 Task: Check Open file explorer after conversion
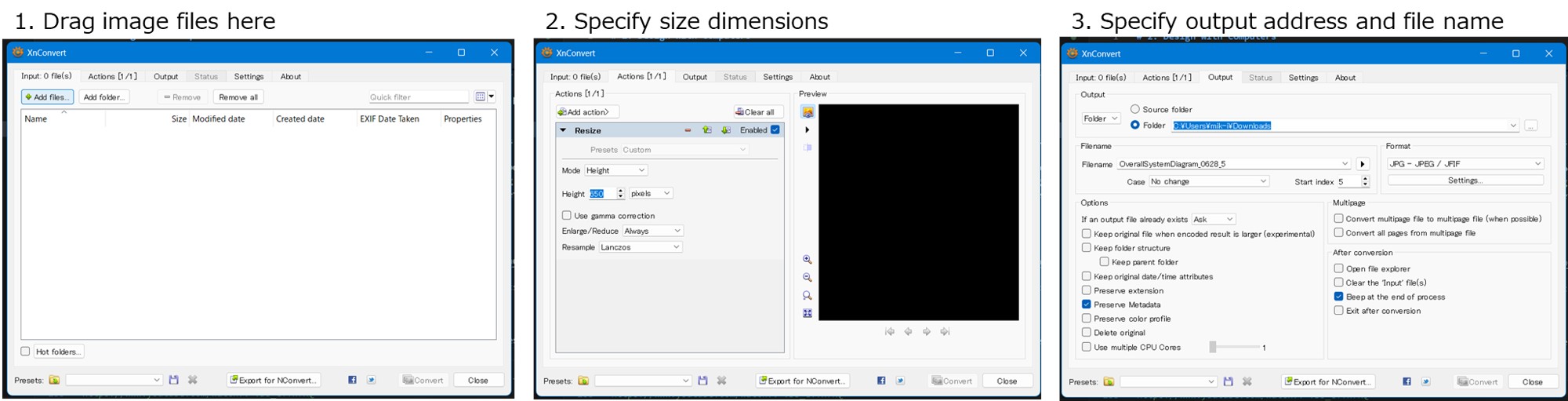pos(1338,268)
